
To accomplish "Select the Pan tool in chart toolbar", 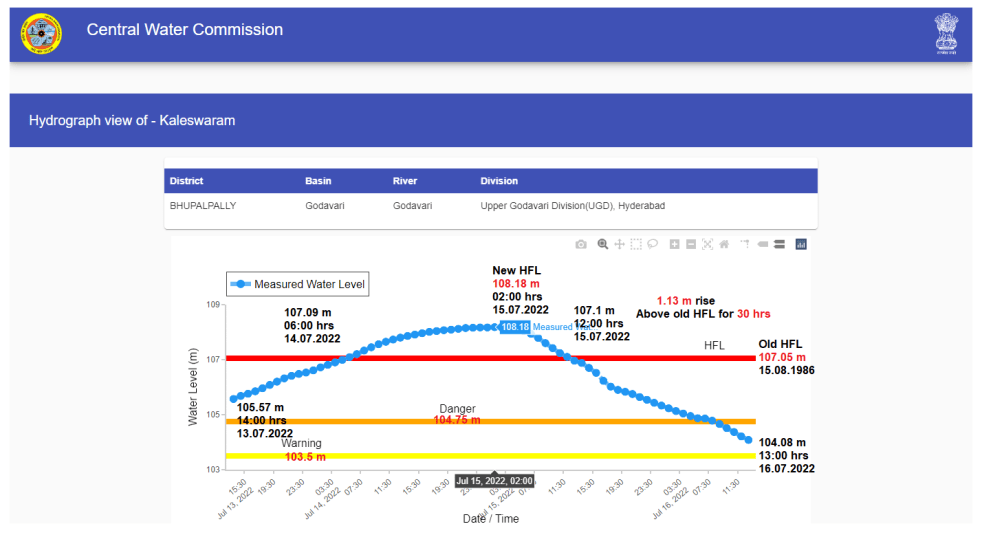I will click(x=619, y=244).
